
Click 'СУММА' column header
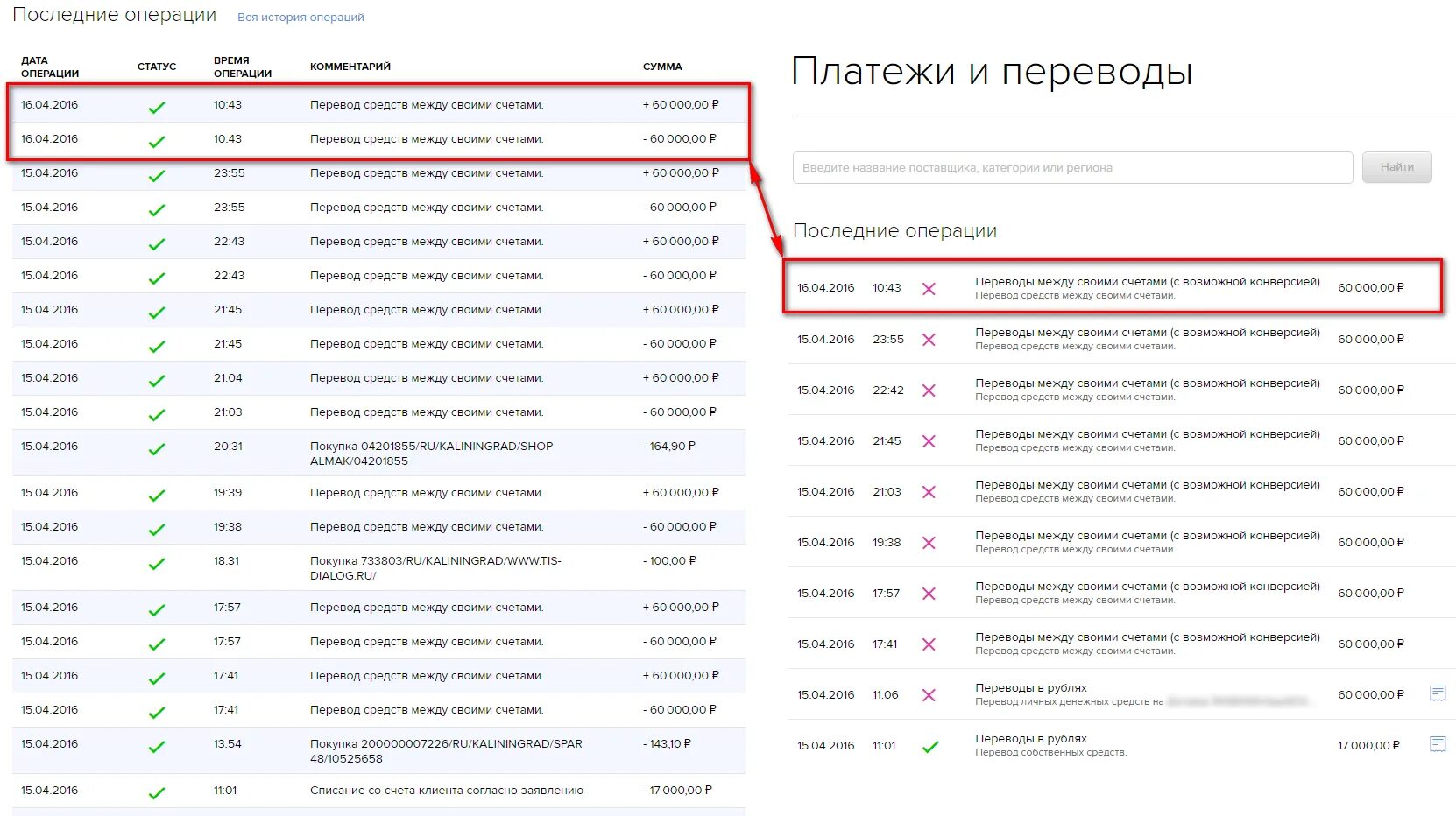click(x=662, y=67)
